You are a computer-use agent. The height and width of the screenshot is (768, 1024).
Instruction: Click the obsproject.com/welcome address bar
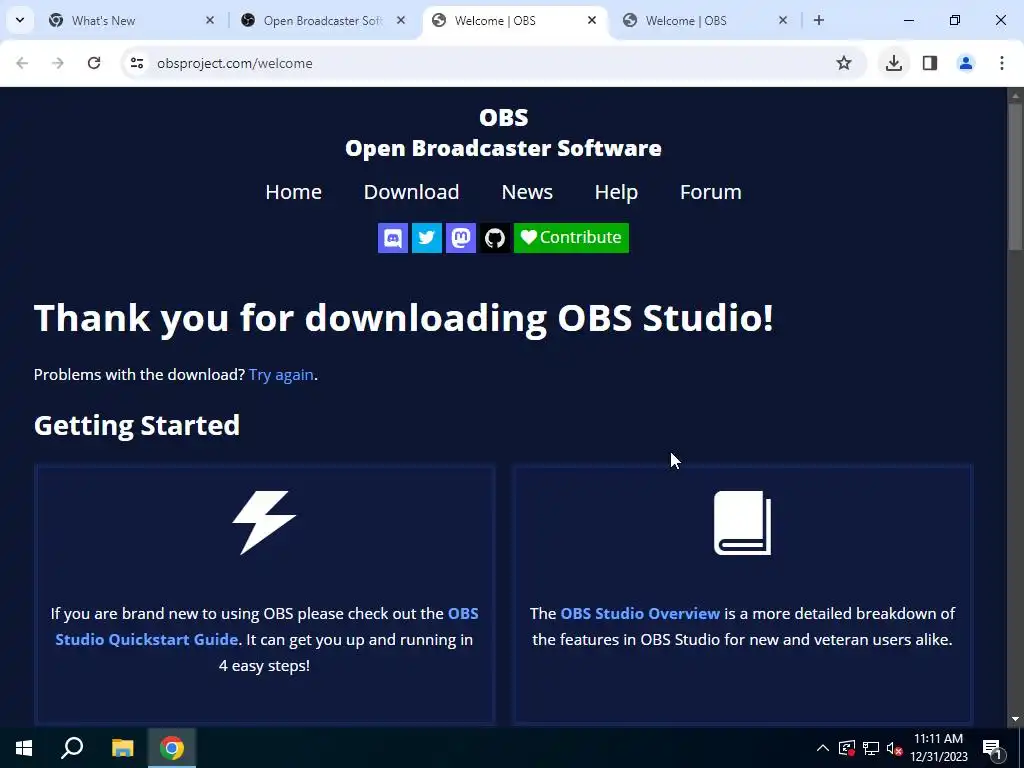tap(494, 63)
